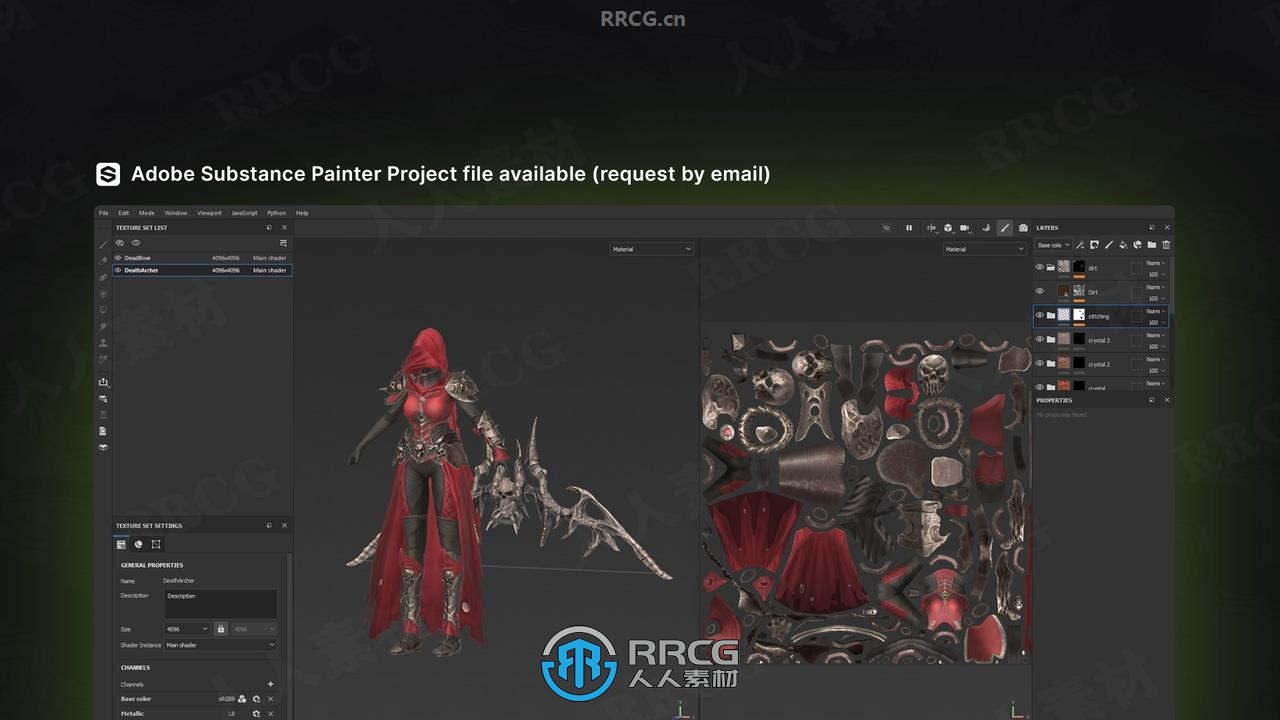Click the Iray render camera icon
This screenshot has width=1280, height=720.
click(1023, 228)
